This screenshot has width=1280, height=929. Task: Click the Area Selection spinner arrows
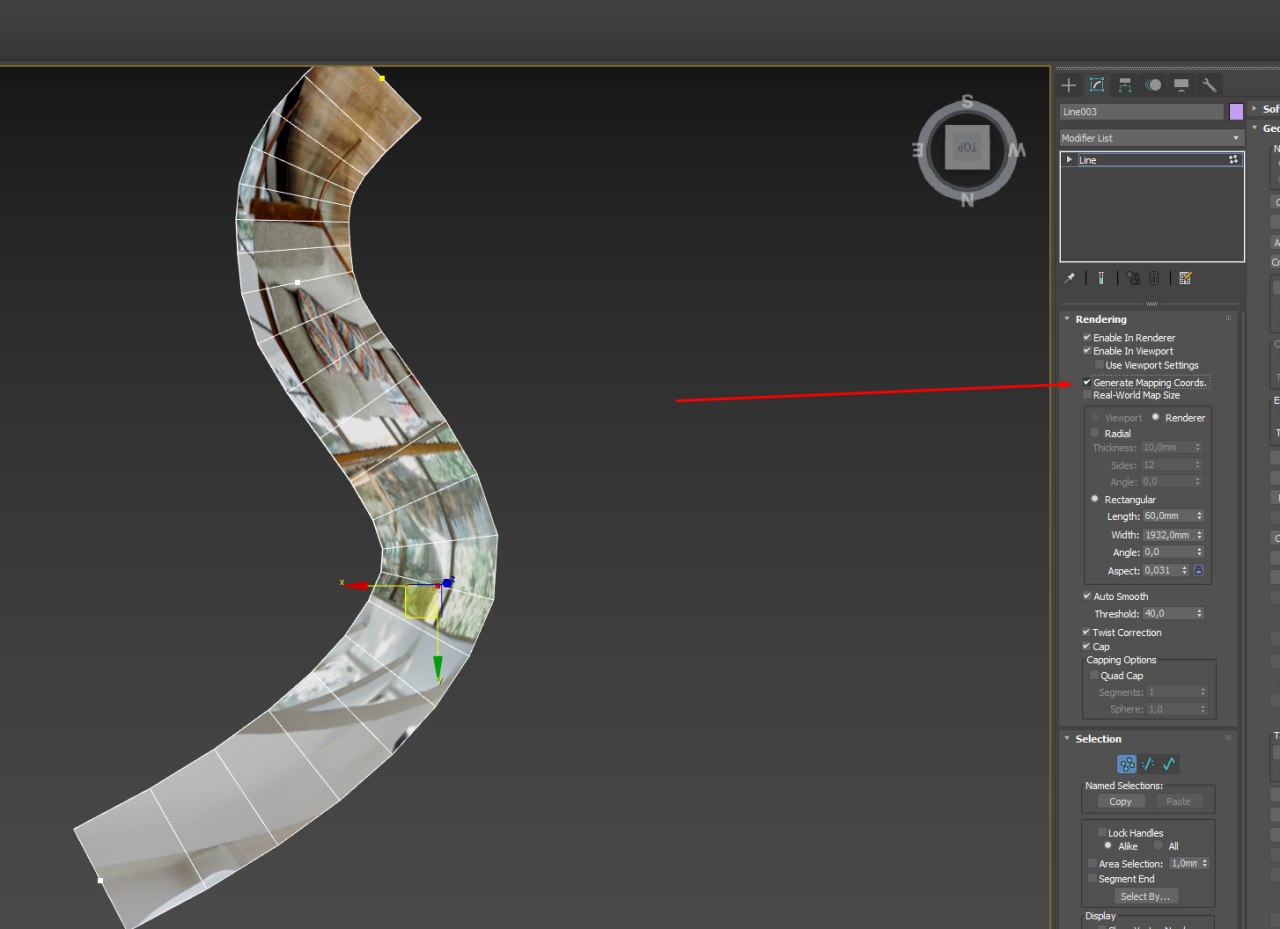1205,863
